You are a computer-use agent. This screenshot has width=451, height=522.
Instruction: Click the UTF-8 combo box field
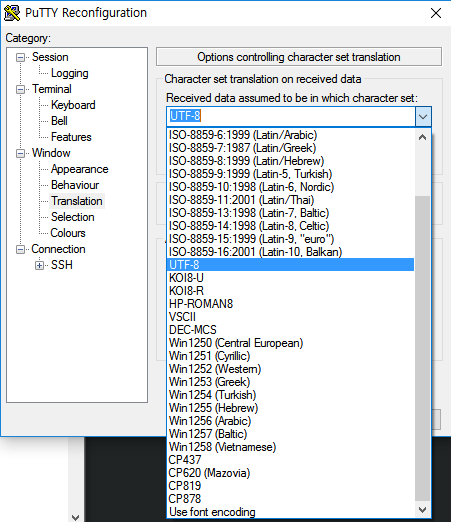pos(291,116)
